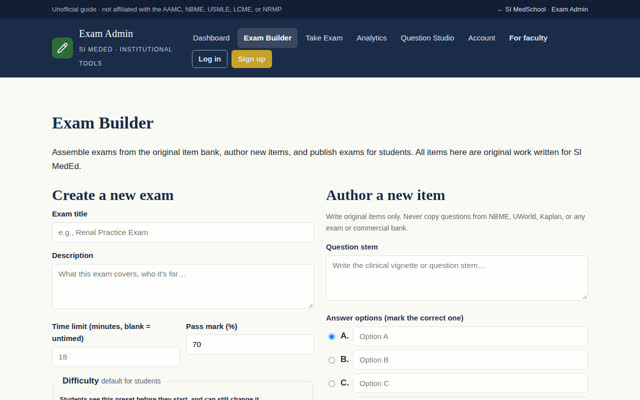Select the Exam Builder nav tab
640x400 pixels.
267,38
